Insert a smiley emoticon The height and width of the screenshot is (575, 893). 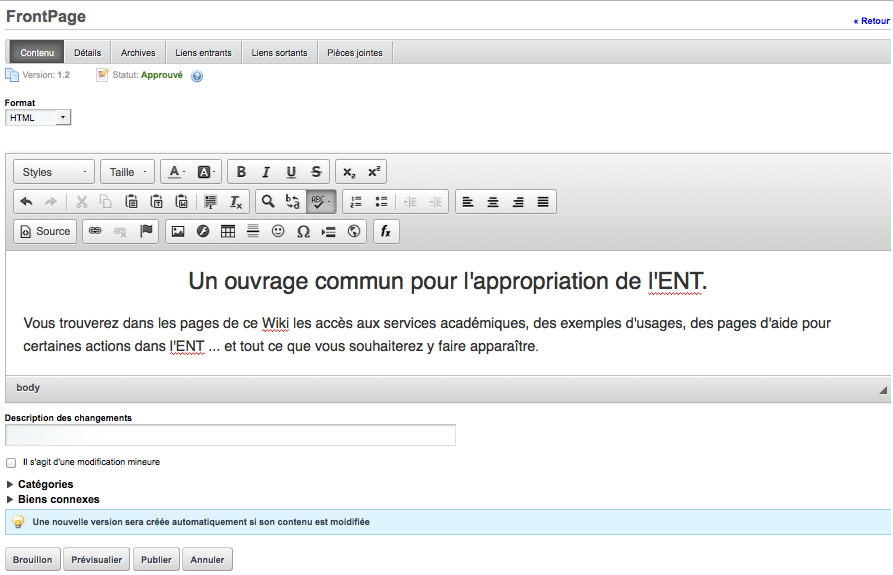click(278, 232)
